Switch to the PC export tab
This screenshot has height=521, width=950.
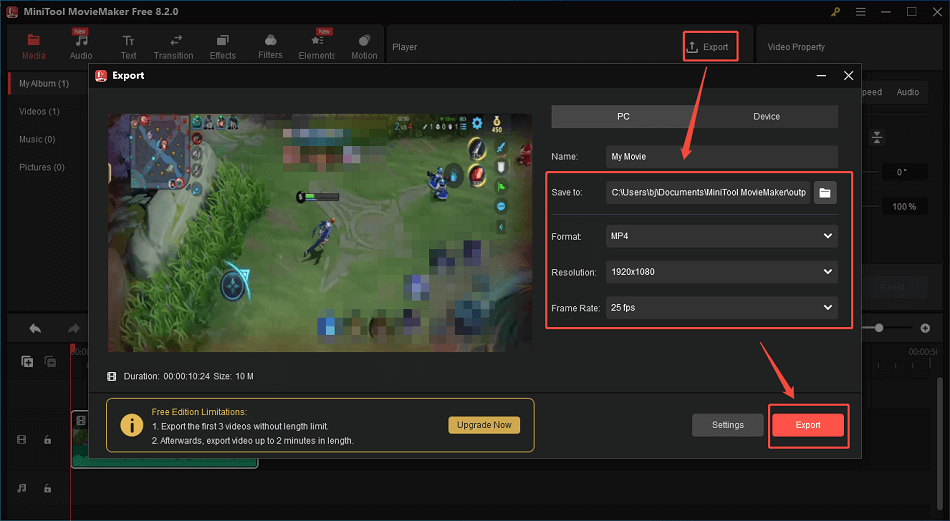(623, 116)
